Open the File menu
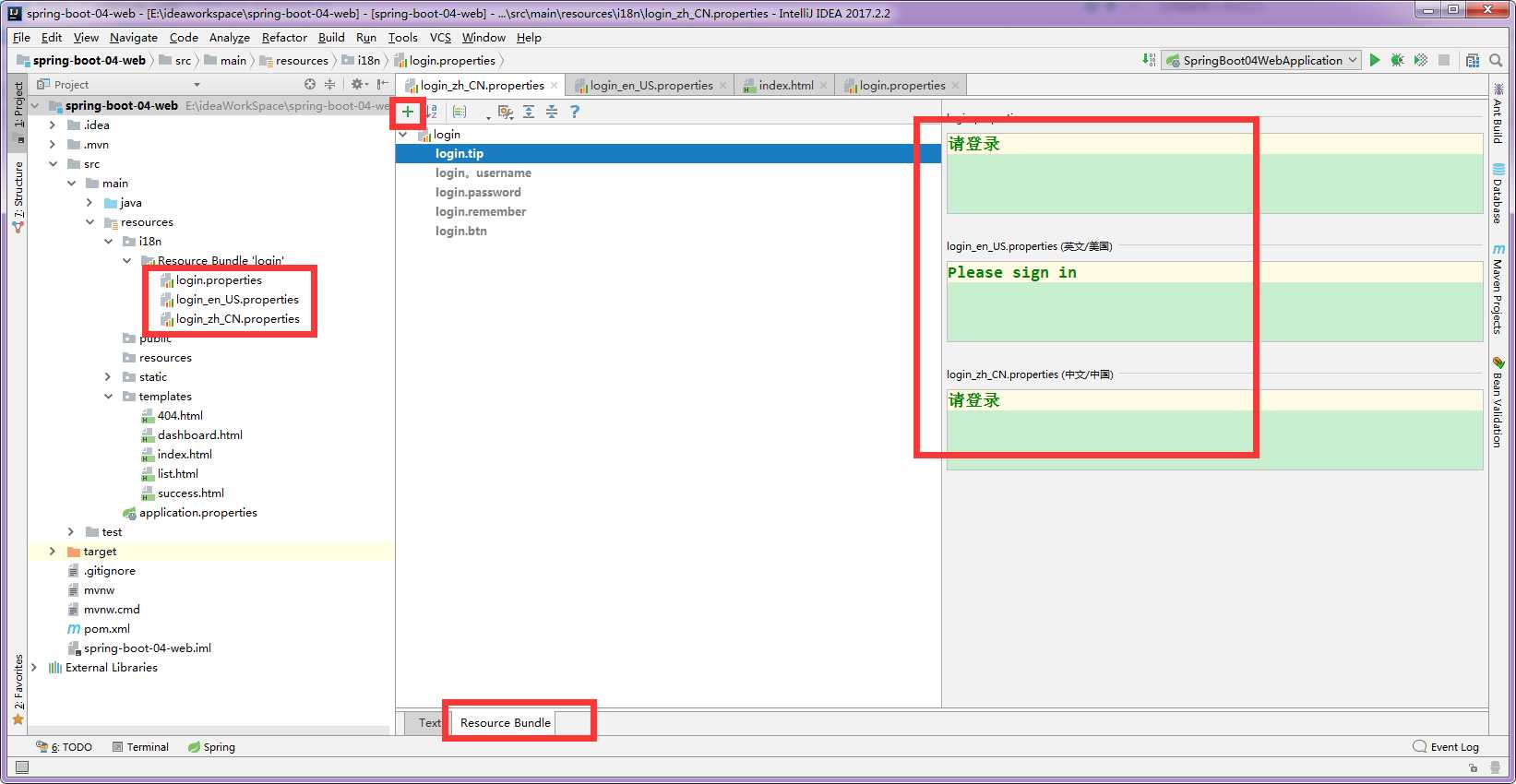 [21, 38]
